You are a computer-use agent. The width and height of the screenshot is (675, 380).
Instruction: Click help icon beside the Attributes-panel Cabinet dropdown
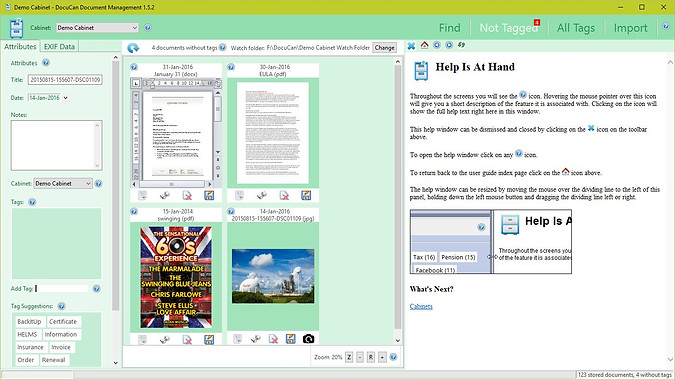(99, 184)
